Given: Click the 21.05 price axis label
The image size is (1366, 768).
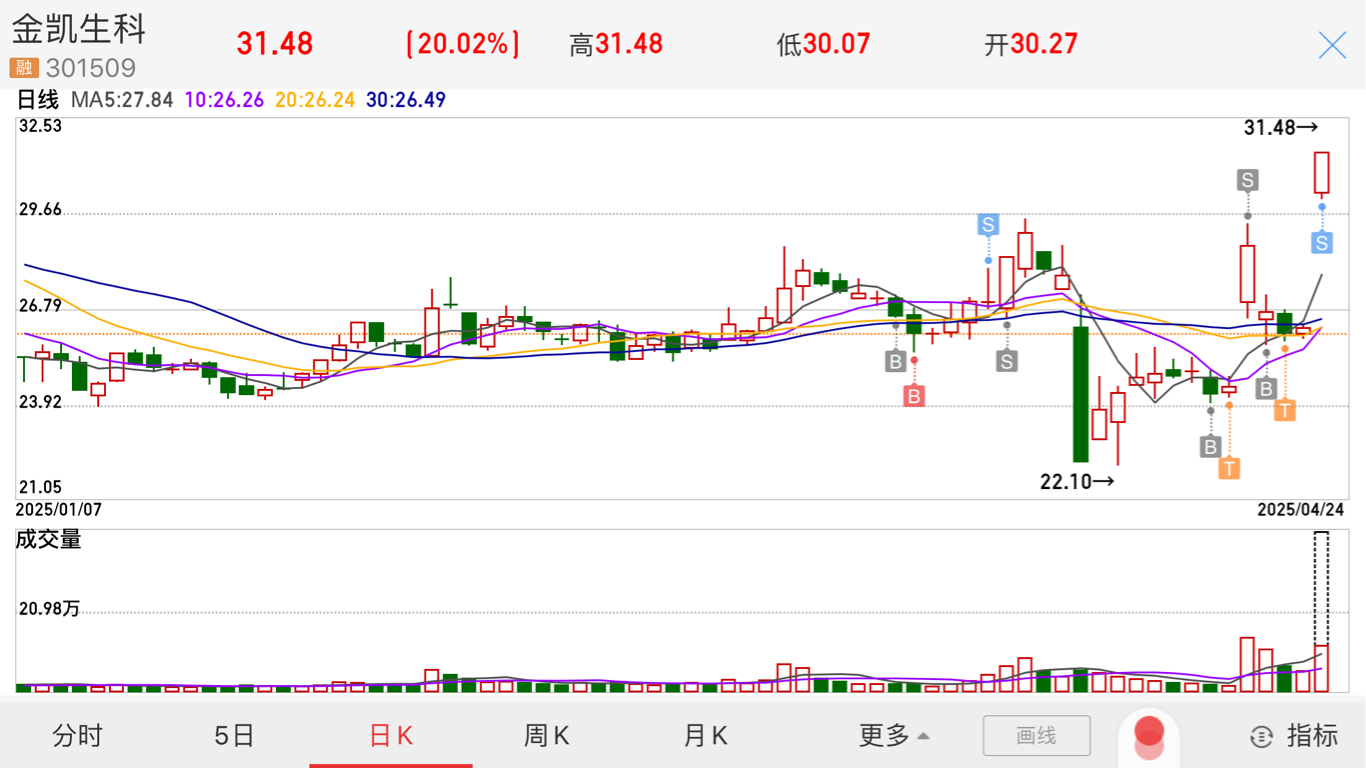Looking at the screenshot, I should click(x=40, y=487).
